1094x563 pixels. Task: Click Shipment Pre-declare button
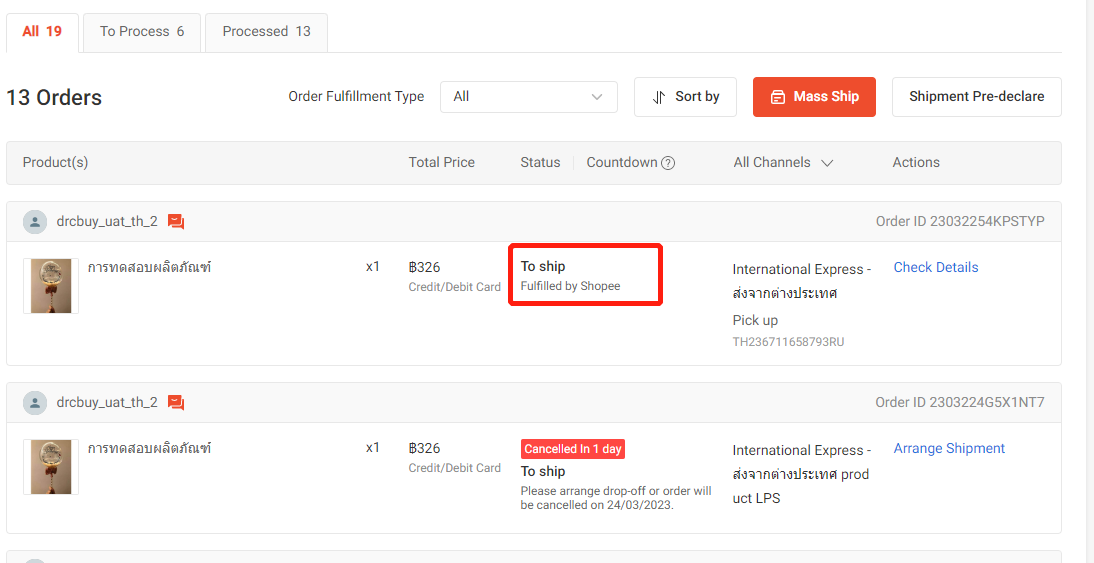pyautogui.click(x=976, y=97)
